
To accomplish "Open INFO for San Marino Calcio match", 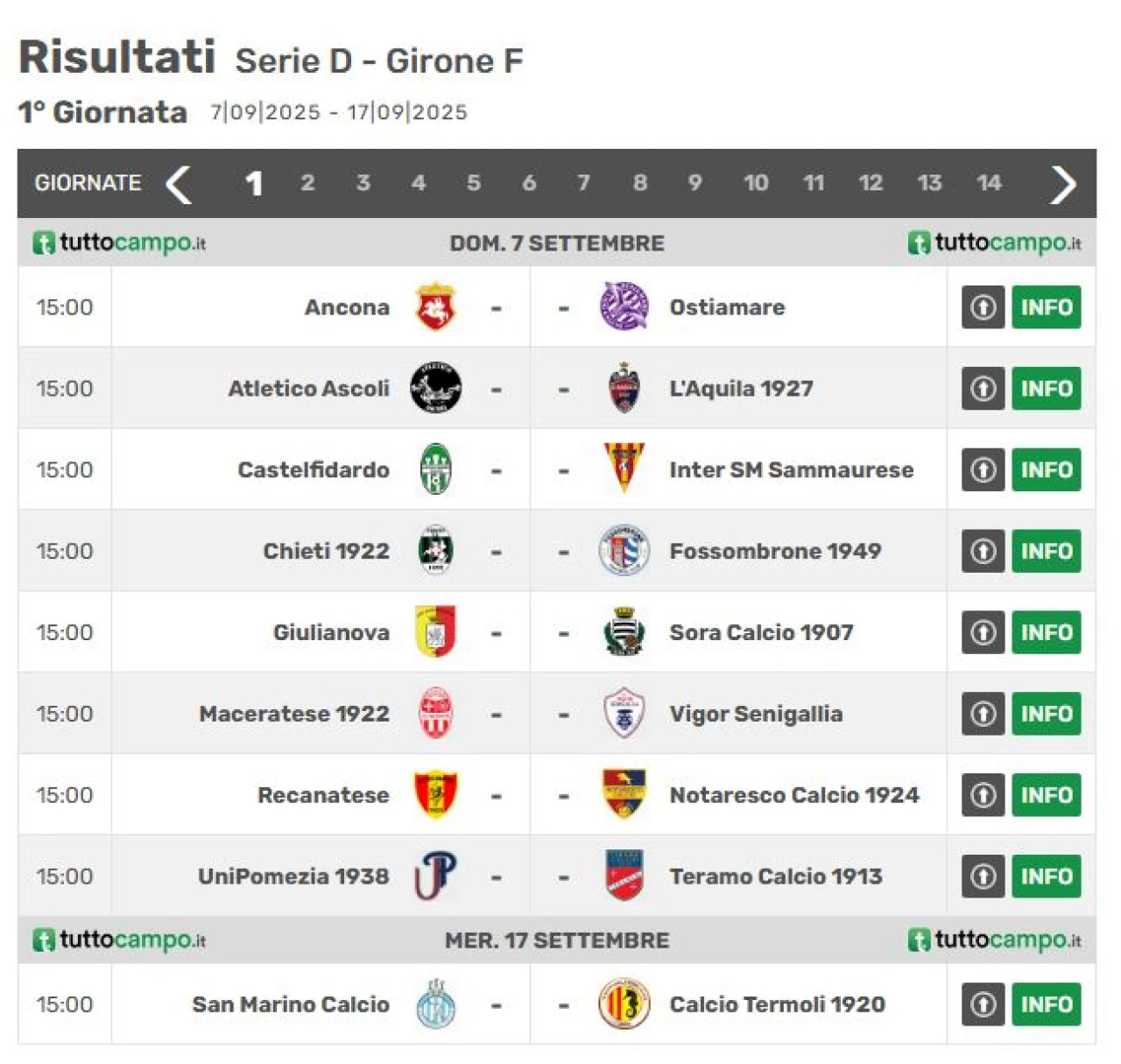I will click(x=1046, y=1004).
